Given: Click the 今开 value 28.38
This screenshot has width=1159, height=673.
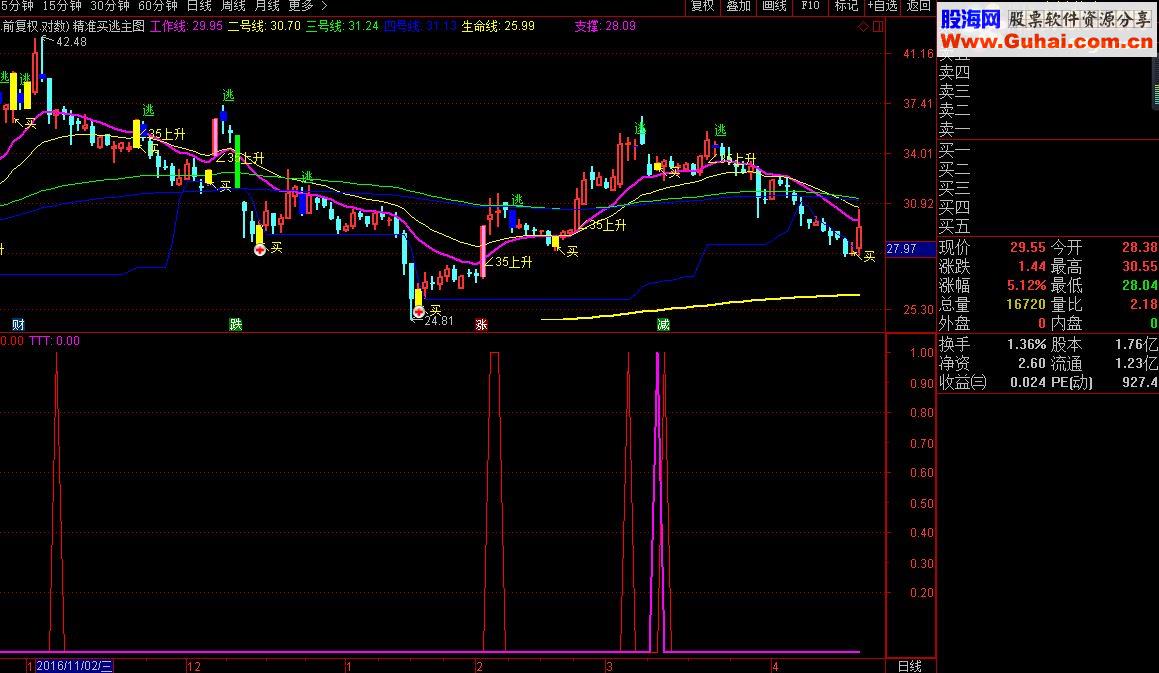Looking at the screenshot, I should [x=1140, y=248].
